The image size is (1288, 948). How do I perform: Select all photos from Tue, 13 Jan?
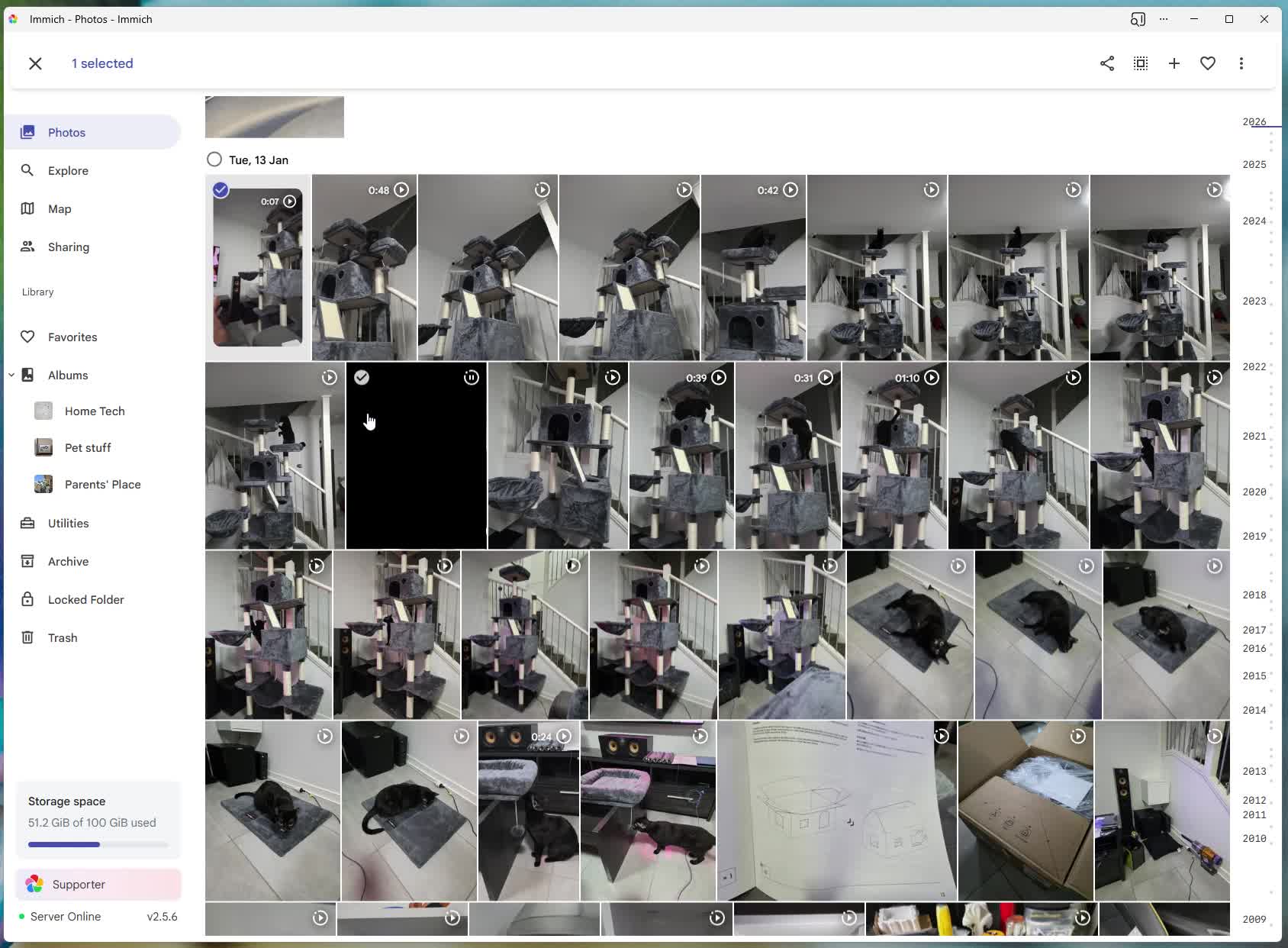click(214, 160)
